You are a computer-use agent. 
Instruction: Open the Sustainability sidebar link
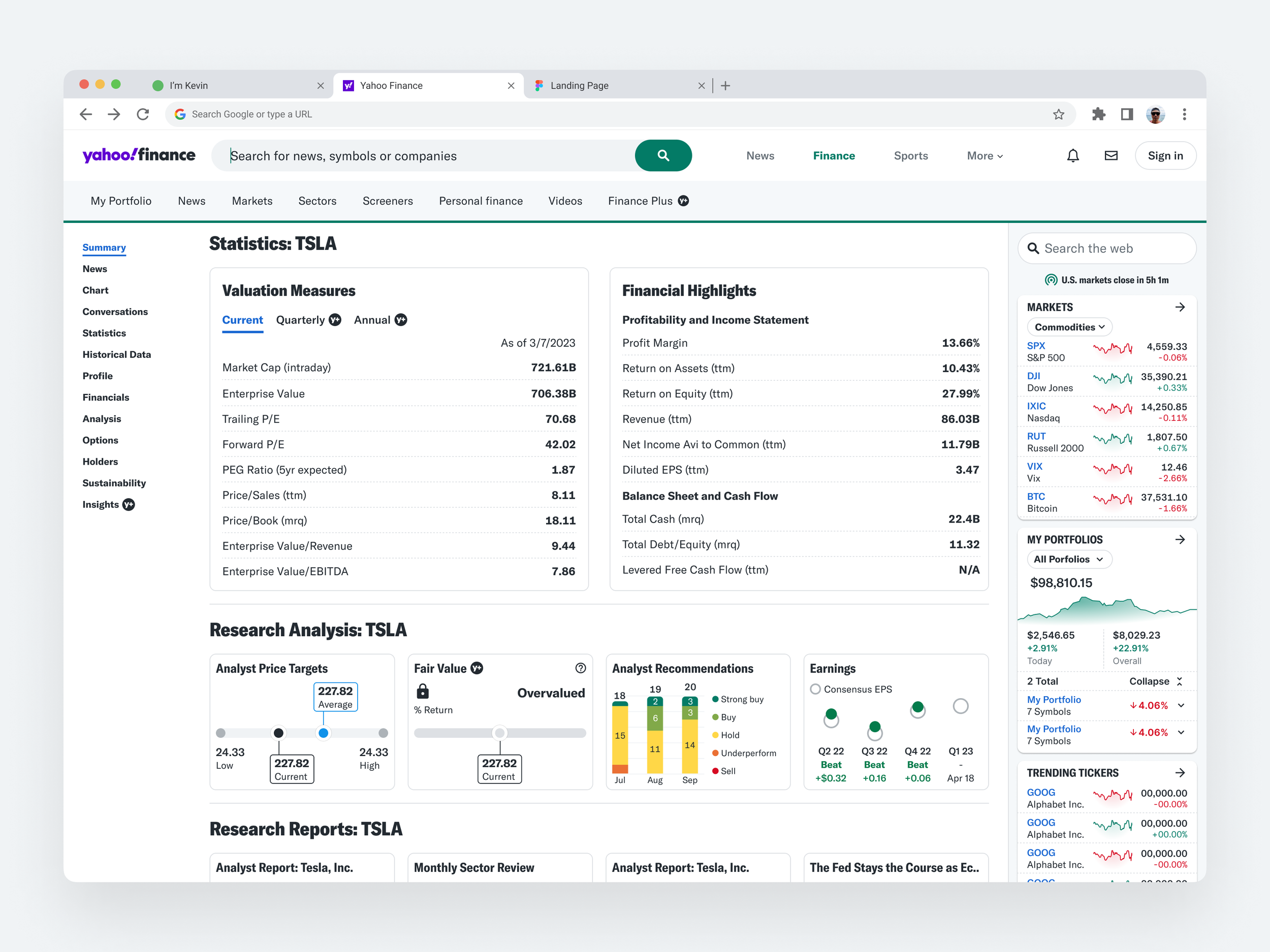(x=114, y=482)
